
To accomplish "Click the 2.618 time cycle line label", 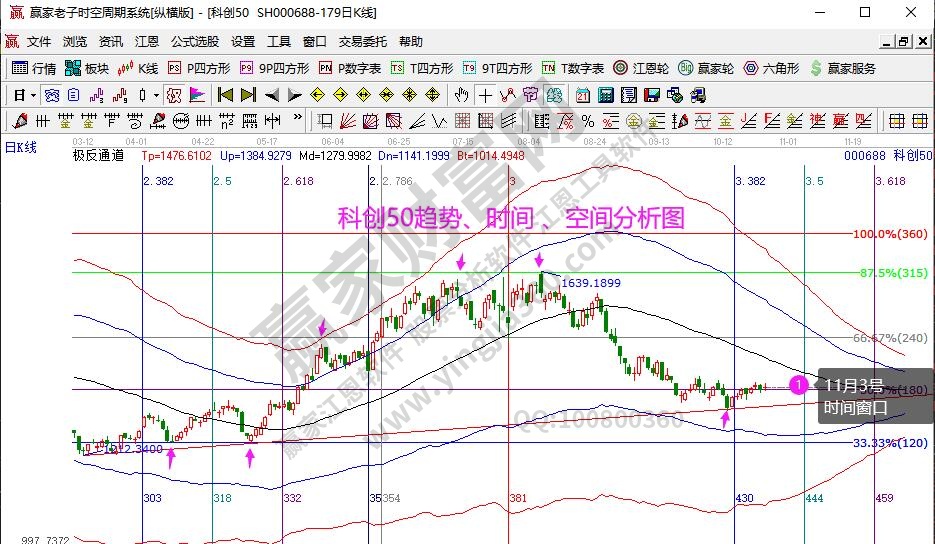I will [x=298, y=181].
